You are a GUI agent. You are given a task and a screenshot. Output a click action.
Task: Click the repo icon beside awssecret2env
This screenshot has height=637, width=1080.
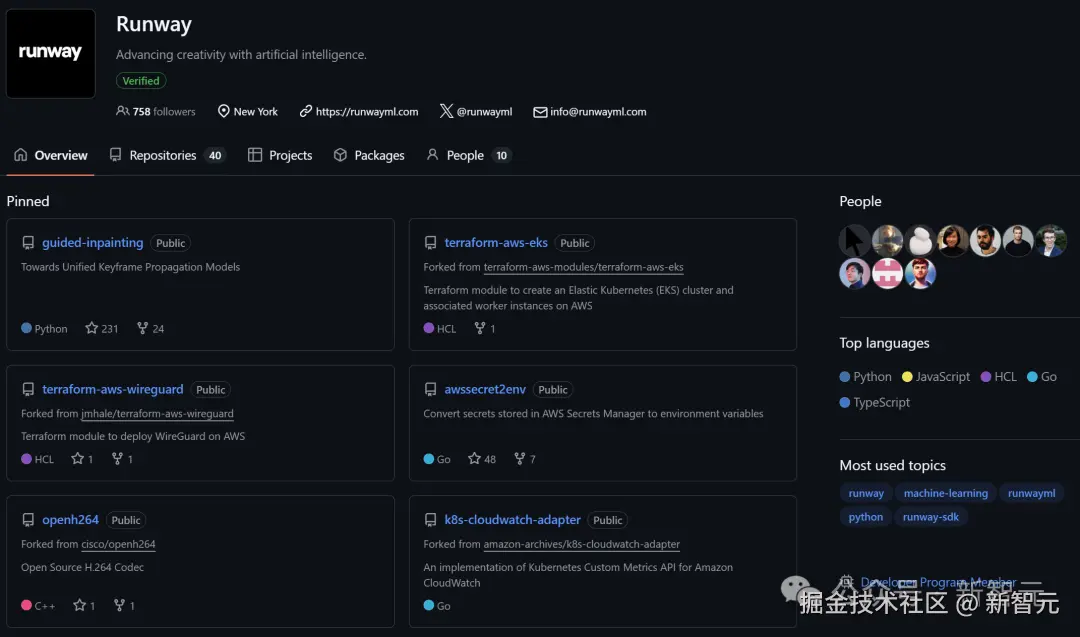(x=430, y=390)
